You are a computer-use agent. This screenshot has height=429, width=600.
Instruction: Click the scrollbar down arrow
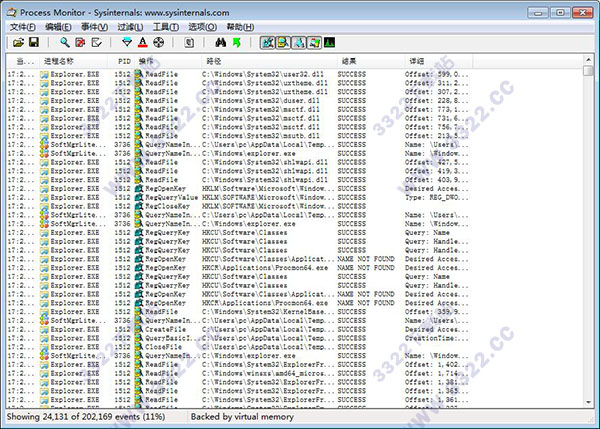(x=588, y=403)
